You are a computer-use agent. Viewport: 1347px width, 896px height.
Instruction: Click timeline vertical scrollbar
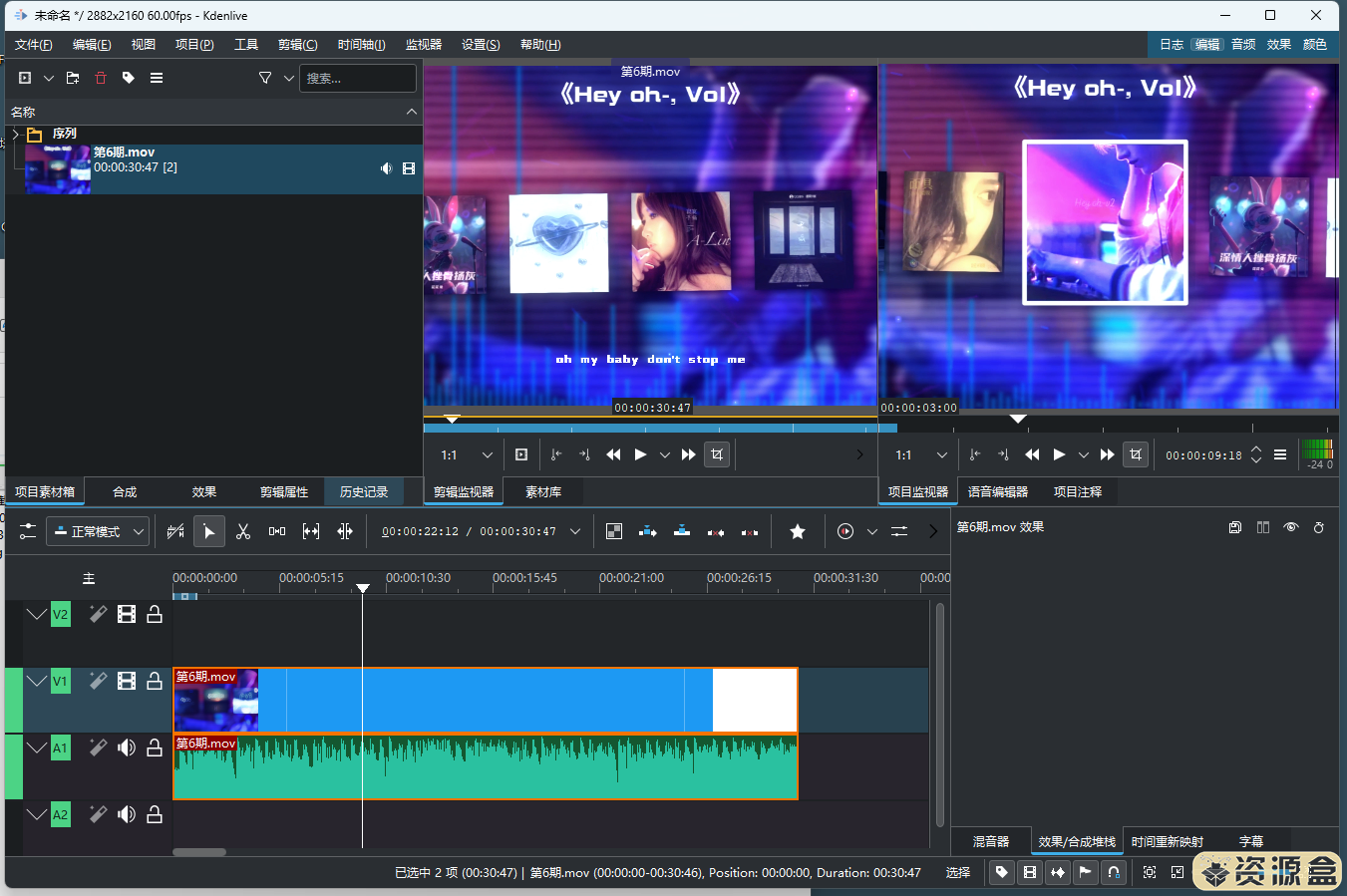940,716
